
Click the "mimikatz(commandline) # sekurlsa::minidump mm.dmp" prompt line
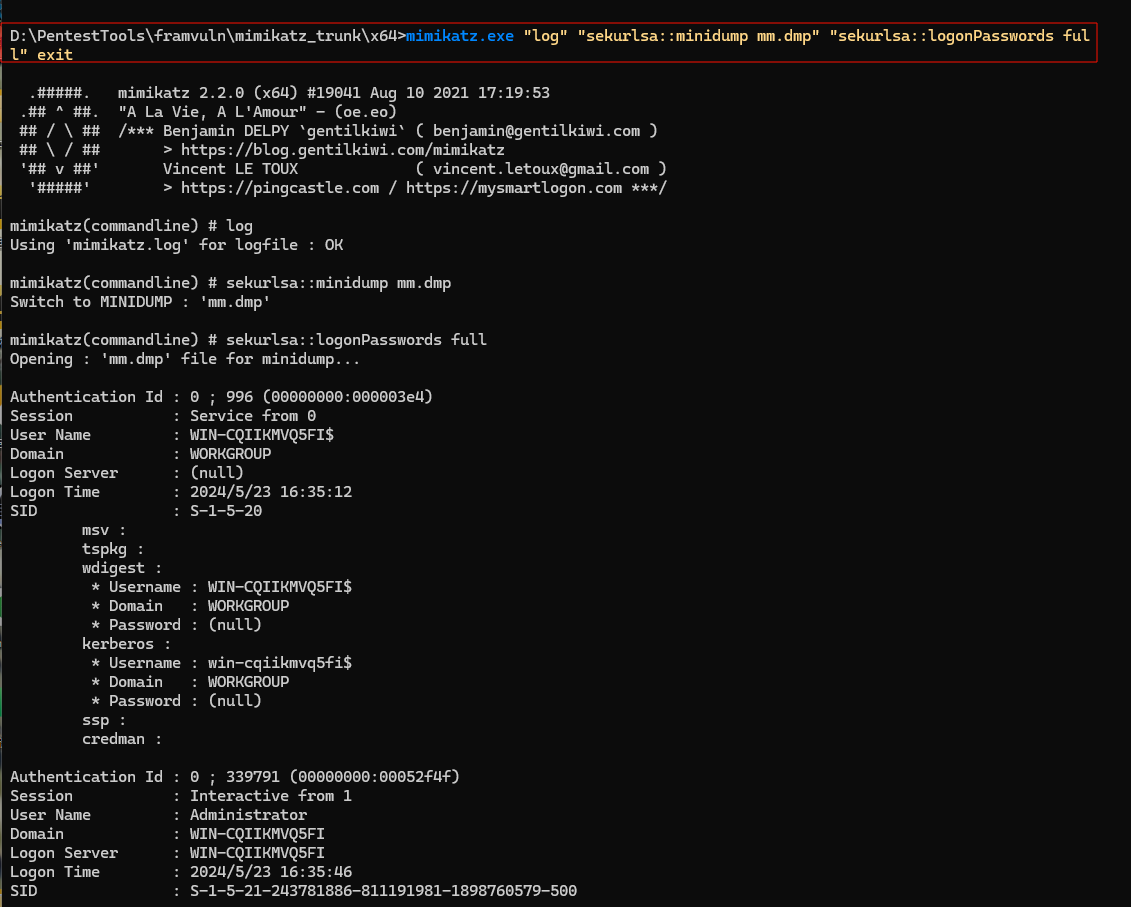tap(231, 283)
